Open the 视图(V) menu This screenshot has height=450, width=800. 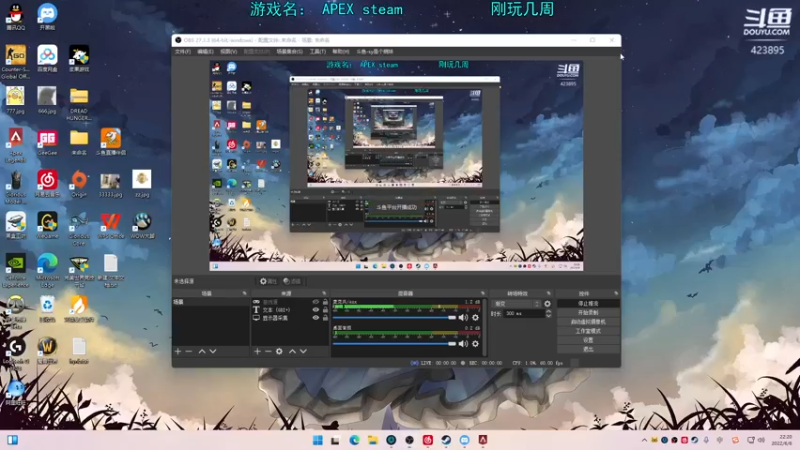229,52
